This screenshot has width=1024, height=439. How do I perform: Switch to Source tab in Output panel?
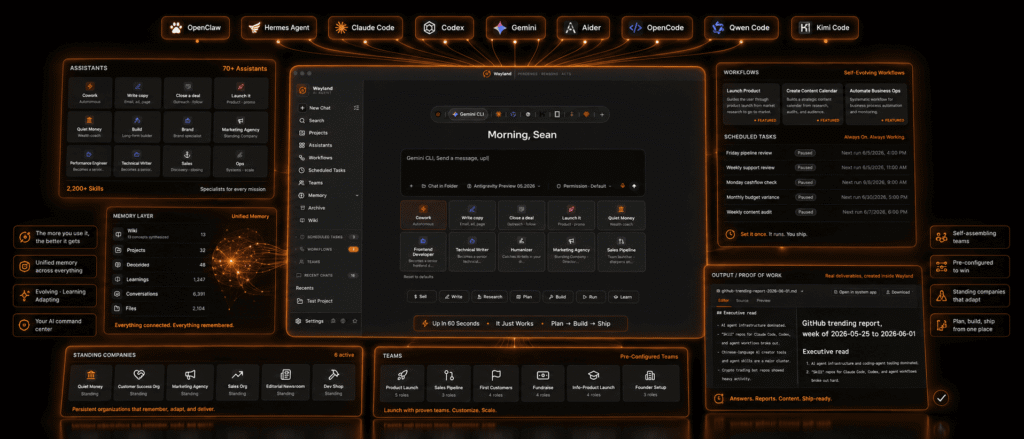click(742, 301)
